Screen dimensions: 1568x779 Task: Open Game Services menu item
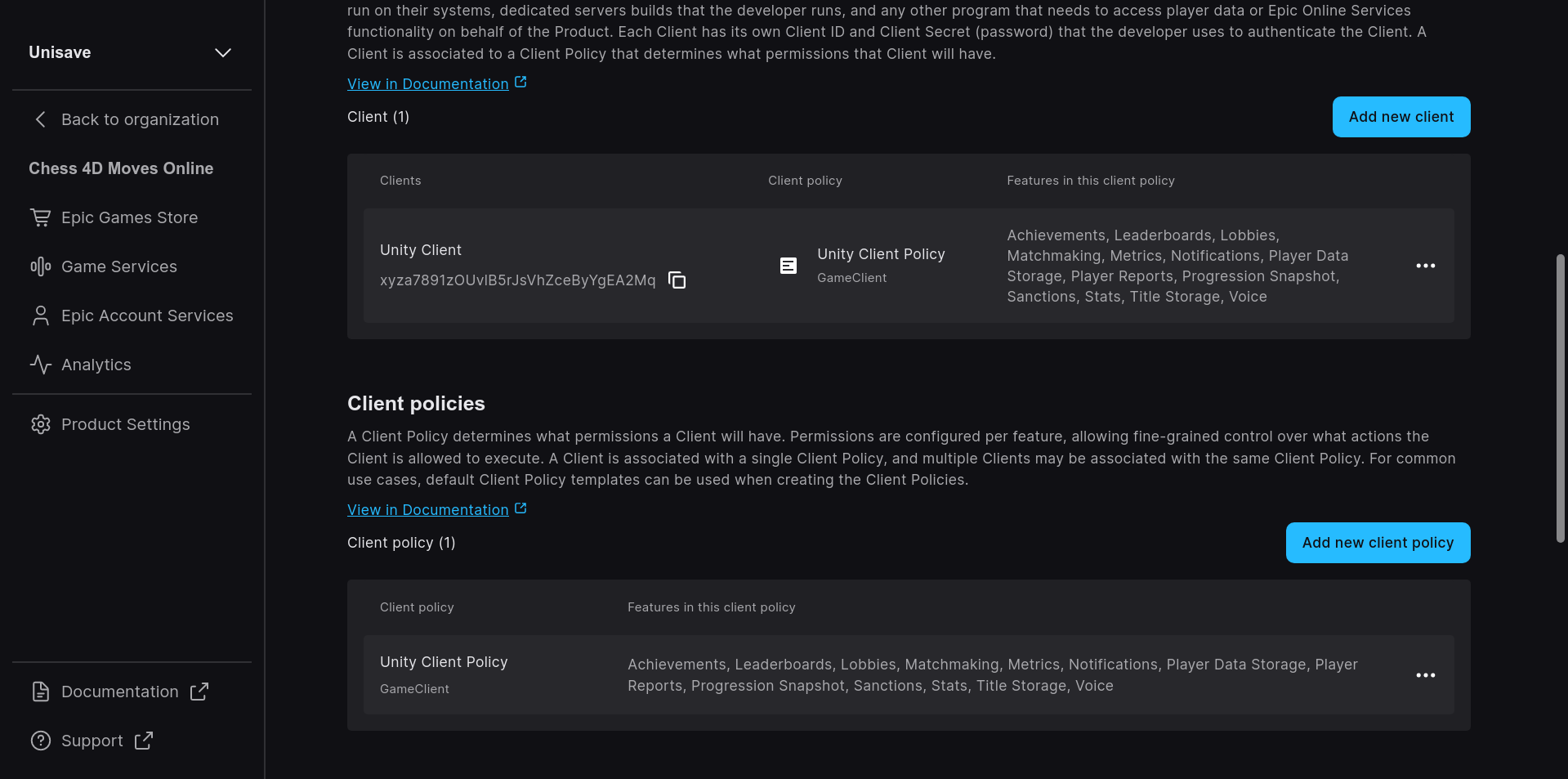119,266
